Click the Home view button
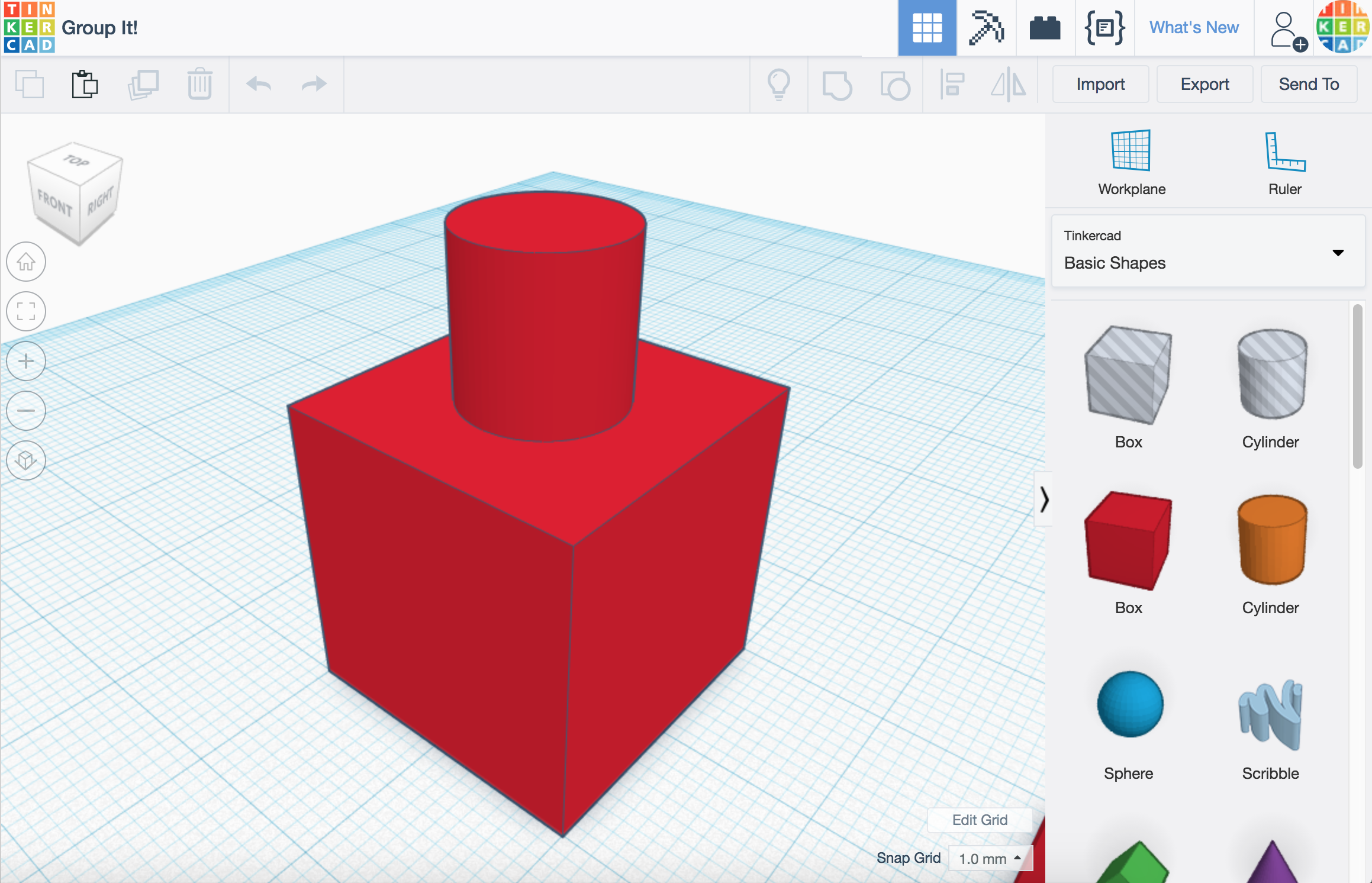The image size is (1372, 883). tap(26, 262)
